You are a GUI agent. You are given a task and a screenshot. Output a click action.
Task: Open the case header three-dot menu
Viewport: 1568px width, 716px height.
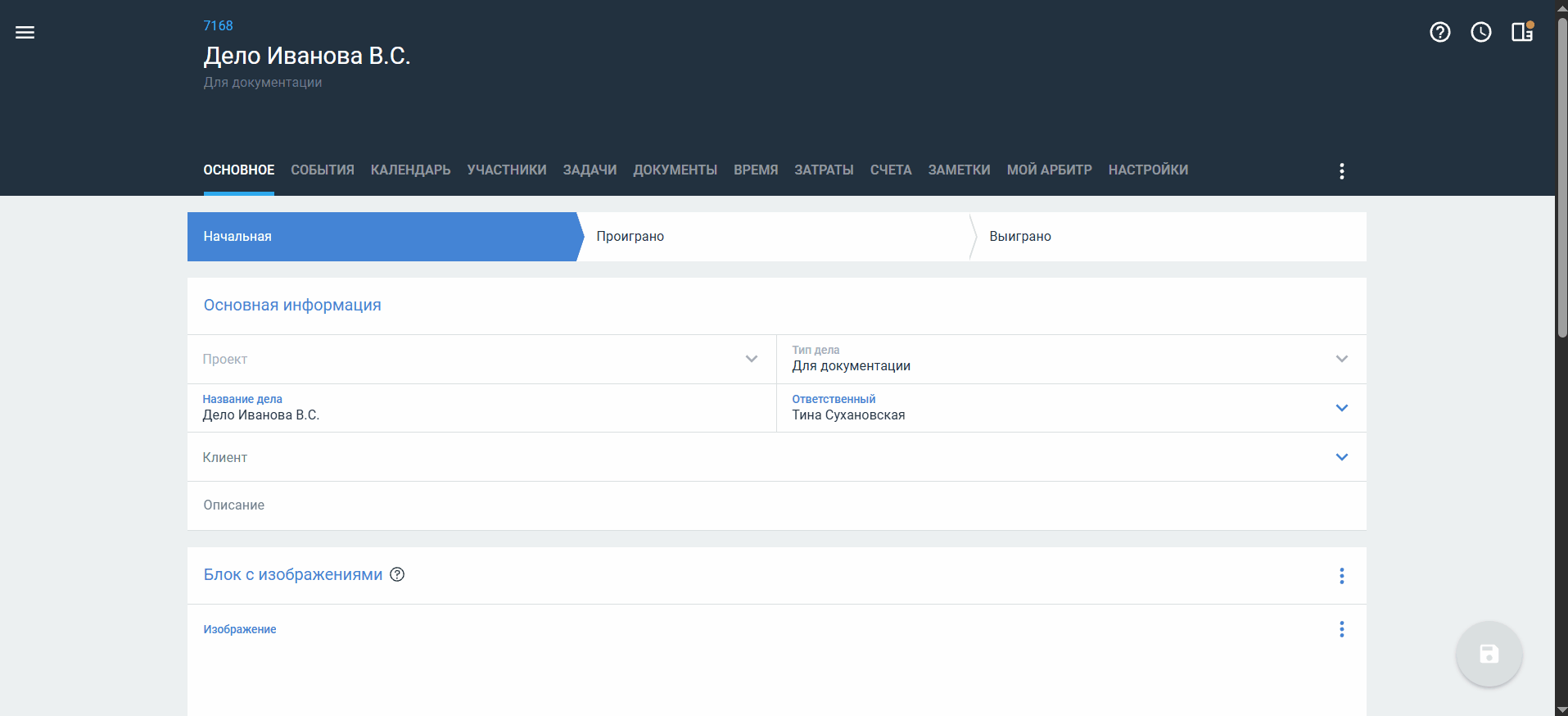point(1341,171)
